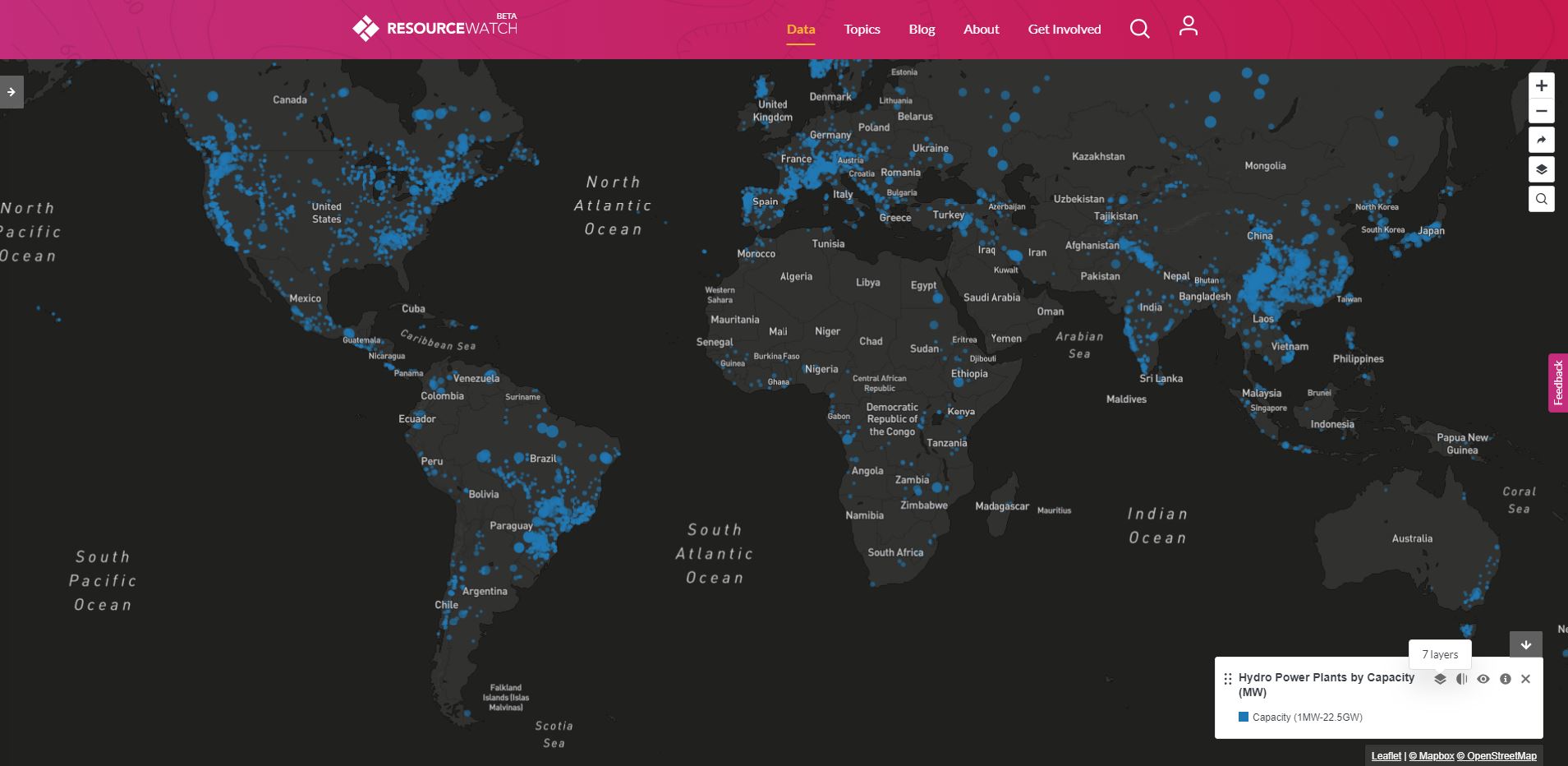The image size is (1568, 766).
Task: Show info for Hydro Power Plants layer
Action: pos(1505,679)
